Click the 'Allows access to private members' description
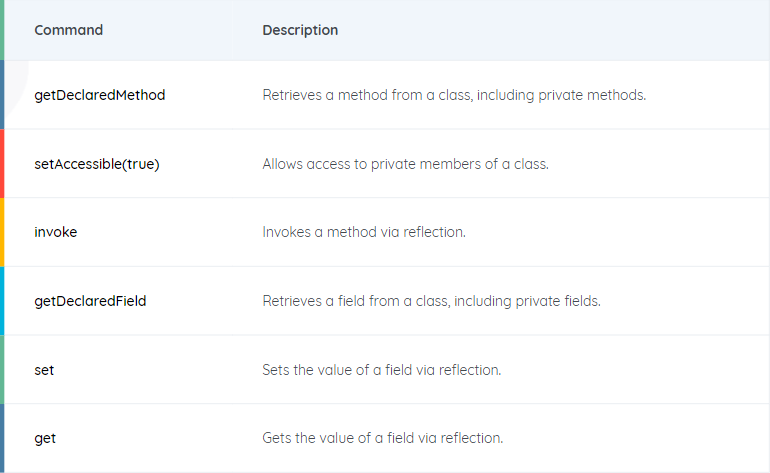This screenshot has height=473, width=770. (406, 164)
